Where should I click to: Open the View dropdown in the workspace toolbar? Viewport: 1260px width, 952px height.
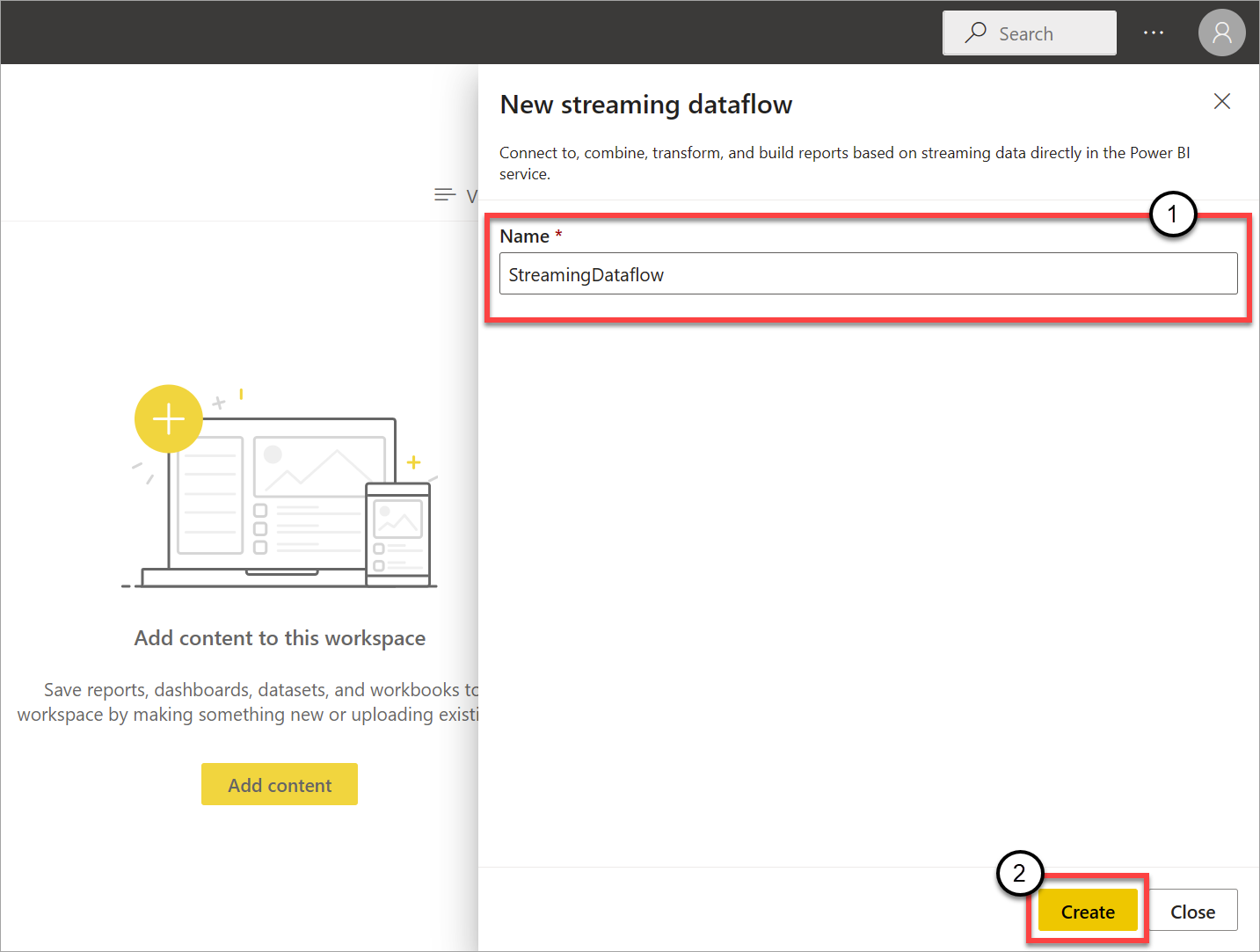(x=466, y=194)
